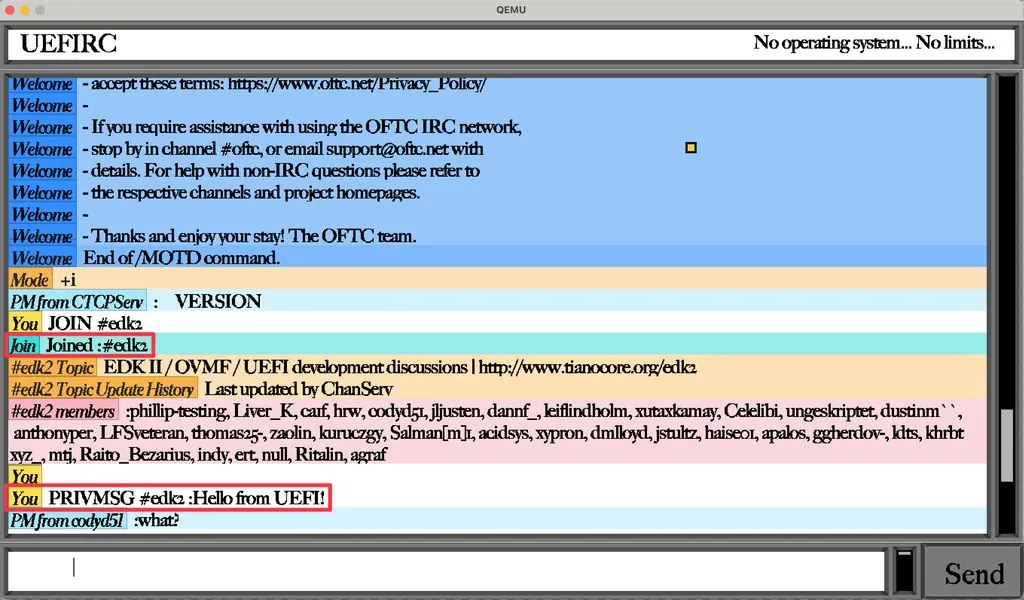Image resolution: width=1024 pixels, height=600 pixels.
Task: Focus the message input field
Action: coord(446,570)
